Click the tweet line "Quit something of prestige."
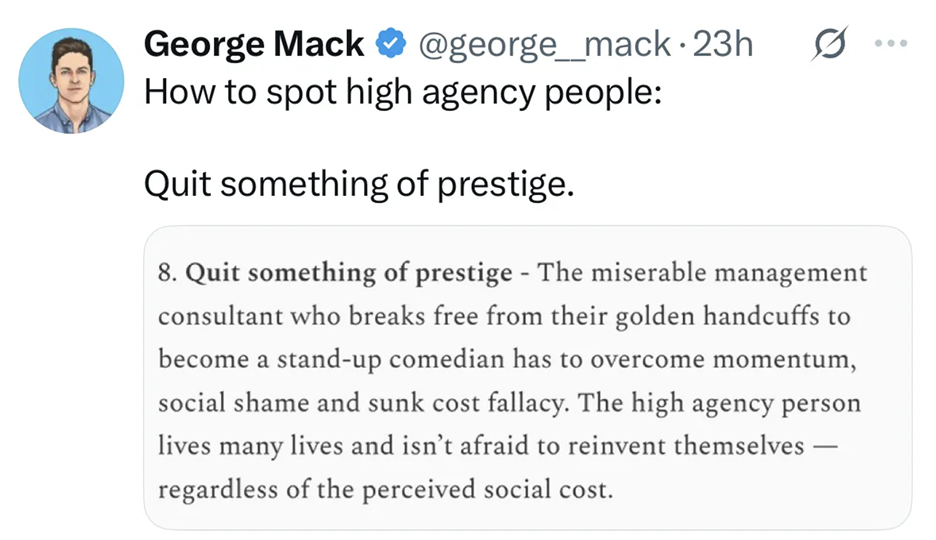Screen dimensions: 936x540 click(x=360, y=182)
